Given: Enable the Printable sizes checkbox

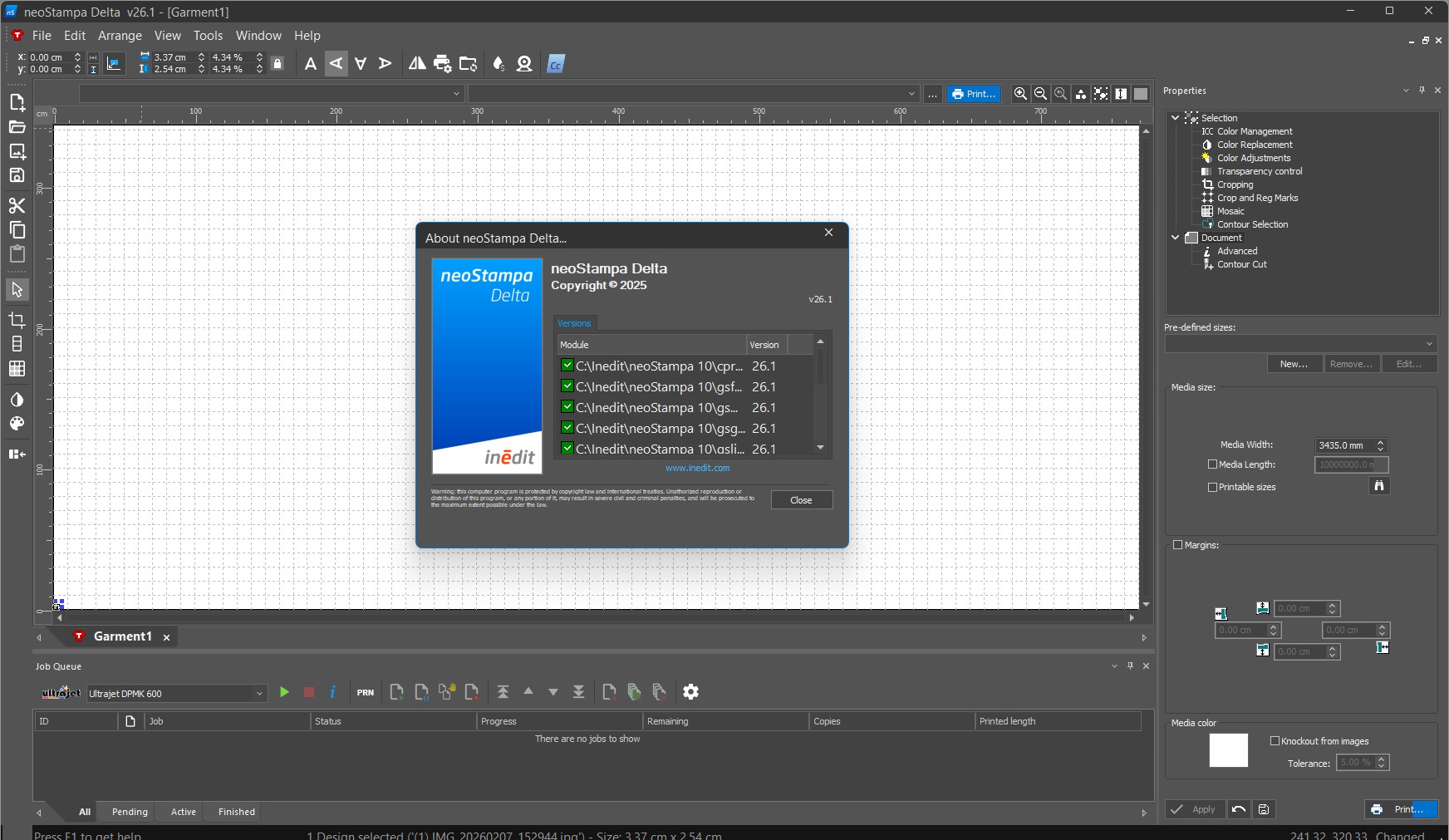Looking at the screenshot, I should point(1212,488).
